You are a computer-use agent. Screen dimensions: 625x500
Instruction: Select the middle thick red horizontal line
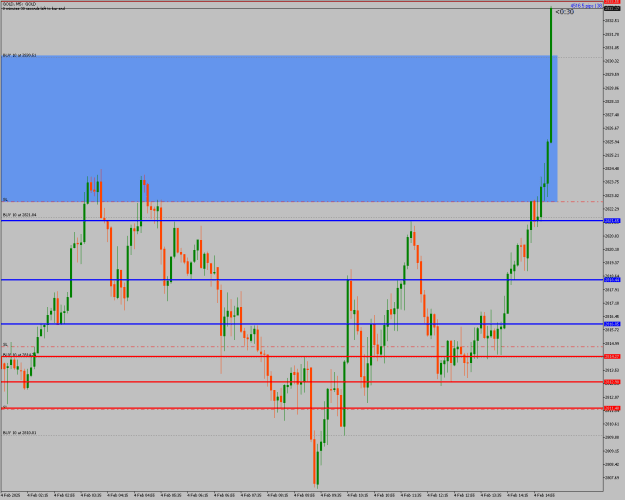[x=302, y=382]
